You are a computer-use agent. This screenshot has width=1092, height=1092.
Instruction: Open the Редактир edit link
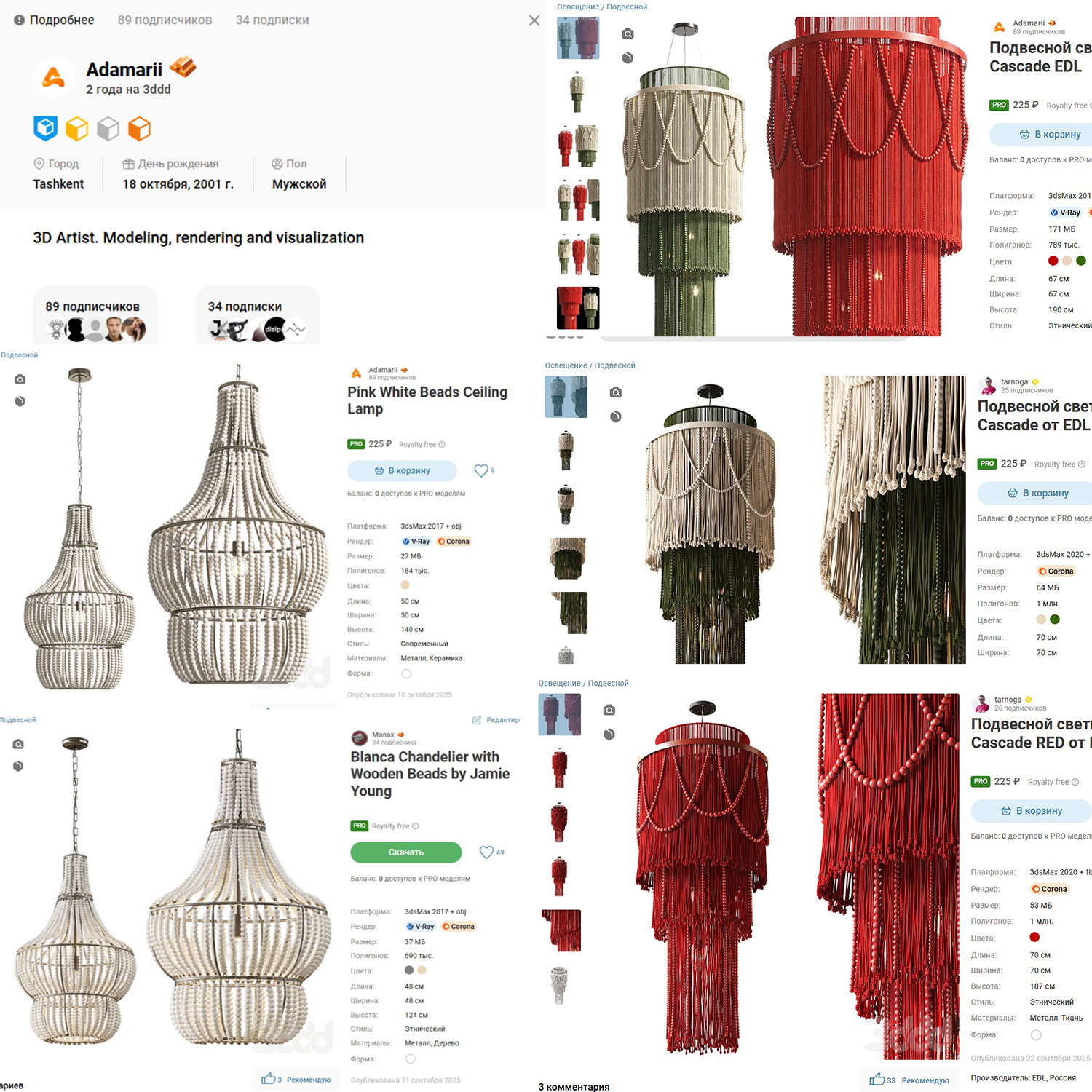[x=496, y=720]
